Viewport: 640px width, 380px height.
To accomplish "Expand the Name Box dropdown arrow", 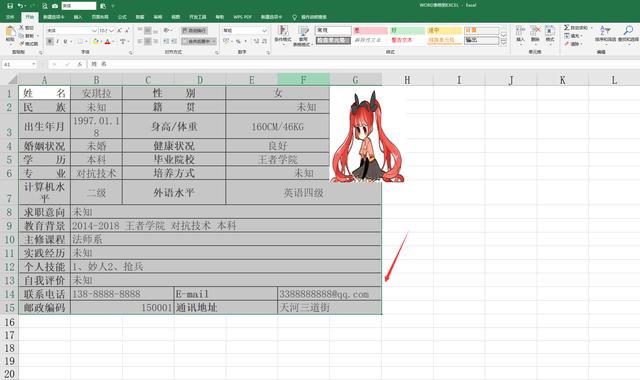I will click(33, 64).
